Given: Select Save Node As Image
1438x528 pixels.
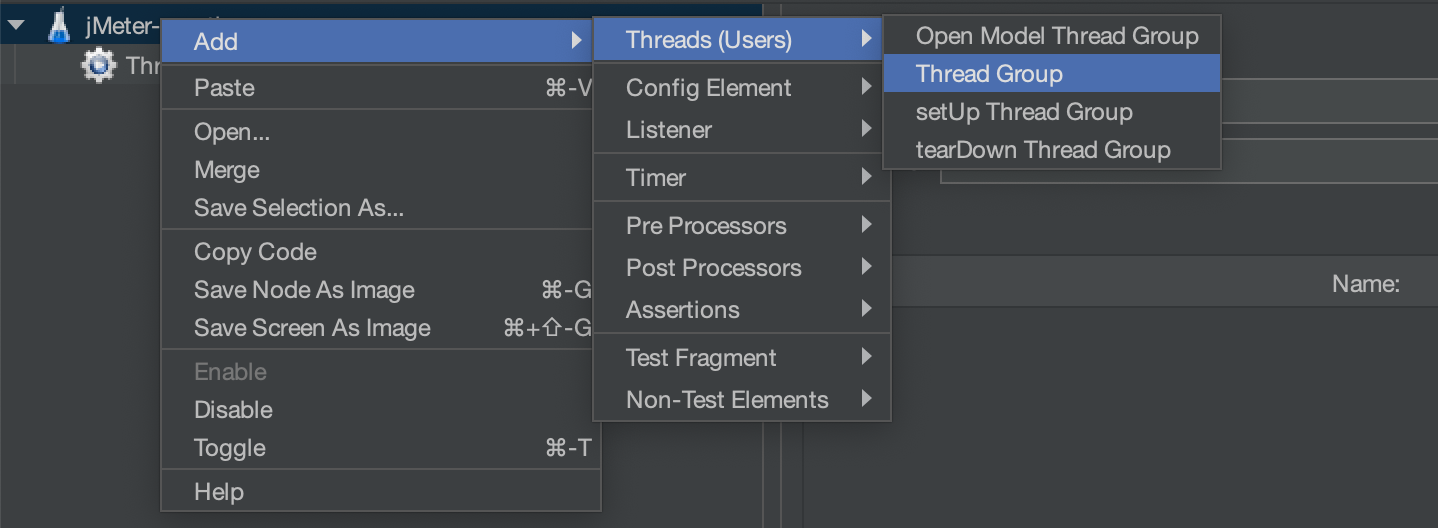Looking at the screenshot, I should point(304,290).
